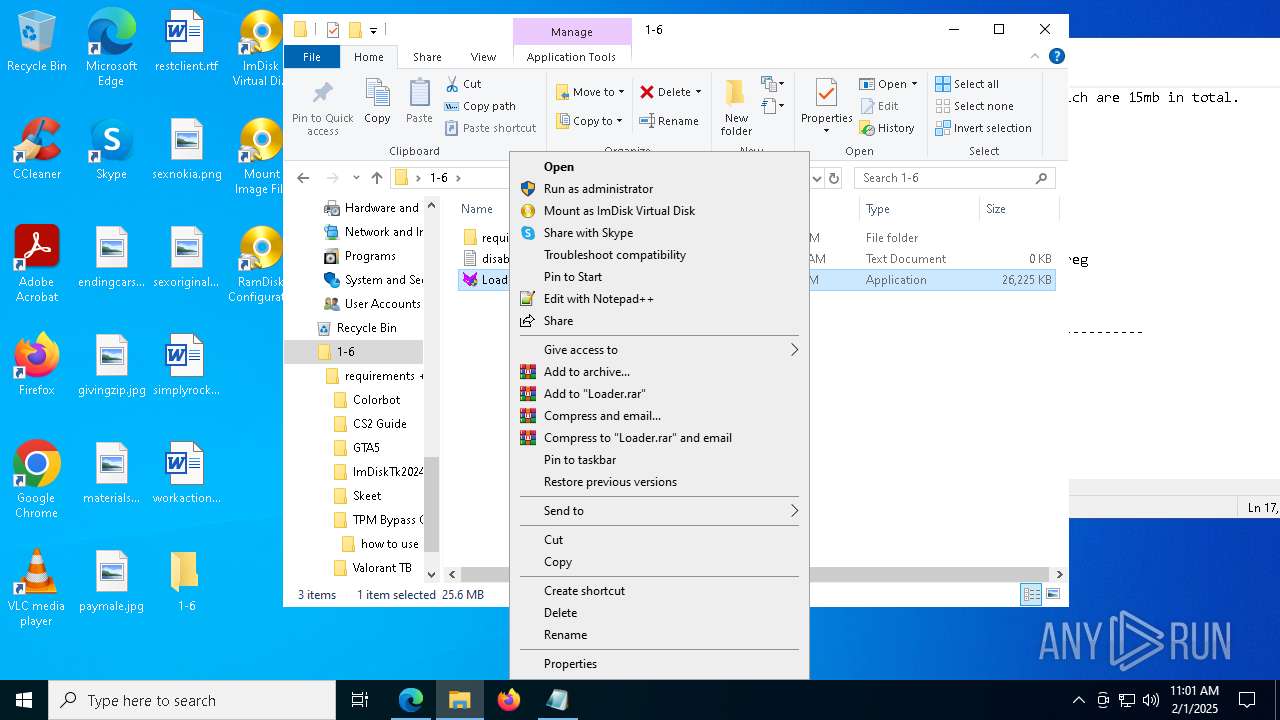
Task: Click Edge icon in the taskbar
Action: tap(411, 700)
